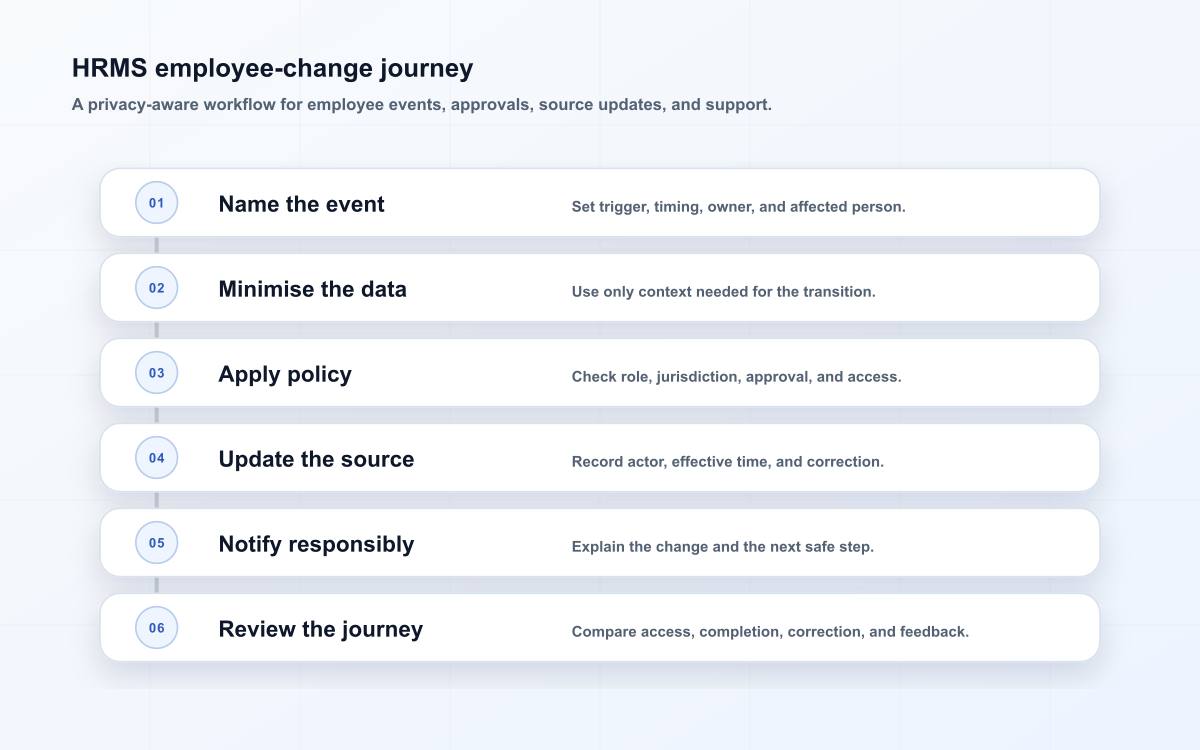
Task: Click the description "Set trigger, timing, owner, and affected person"
Action: 738,207
